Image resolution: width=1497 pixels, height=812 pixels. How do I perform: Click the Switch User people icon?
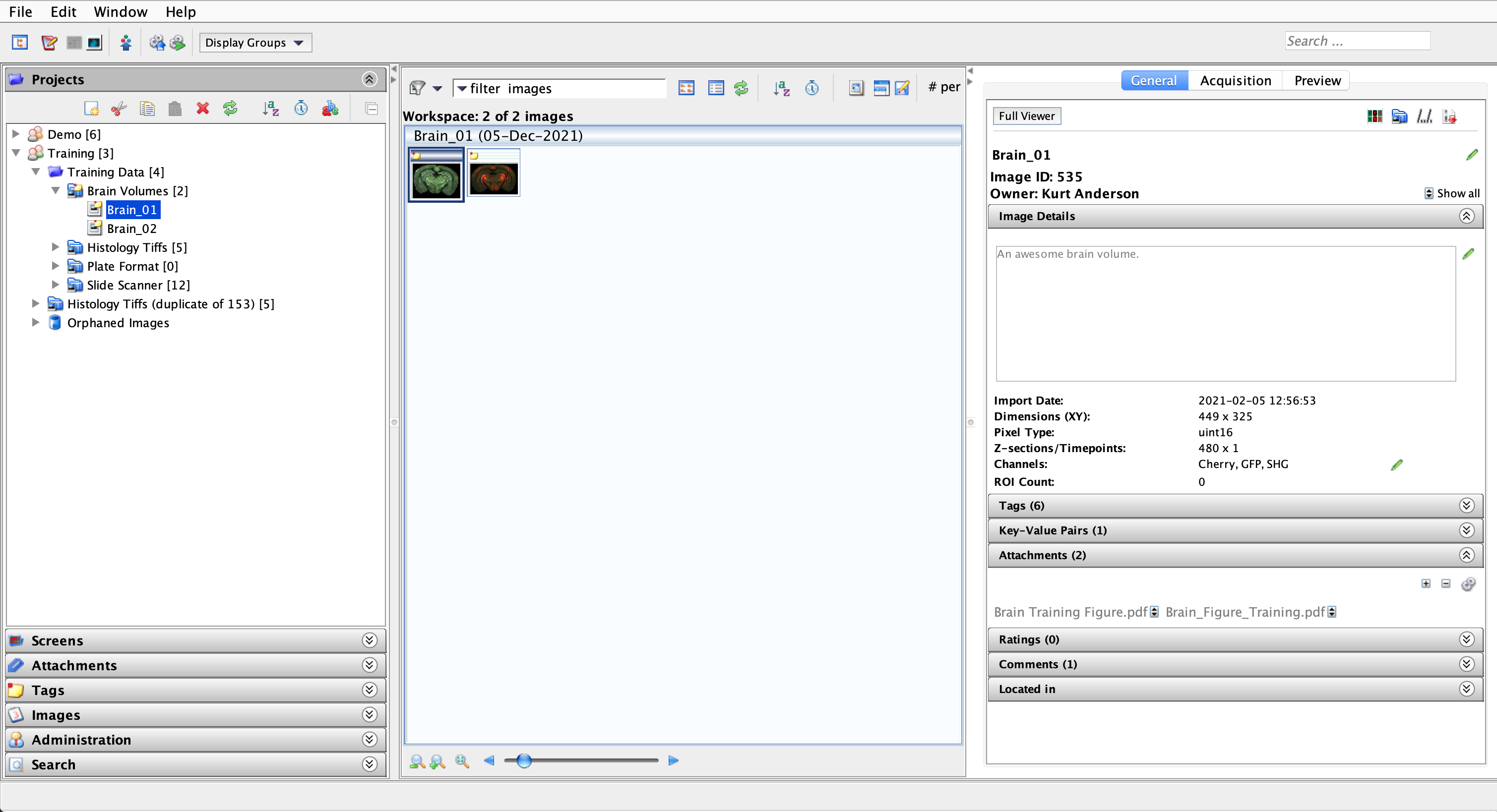pos(125,43)
